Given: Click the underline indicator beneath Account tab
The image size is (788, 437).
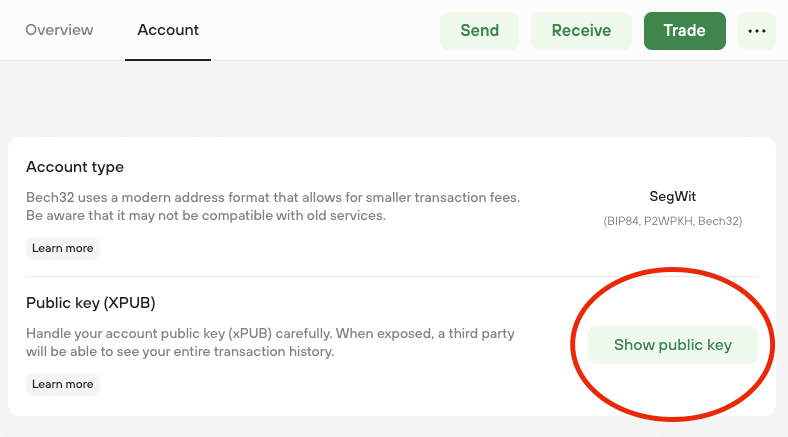Looking at the screenshot, I should click(168, 60).
